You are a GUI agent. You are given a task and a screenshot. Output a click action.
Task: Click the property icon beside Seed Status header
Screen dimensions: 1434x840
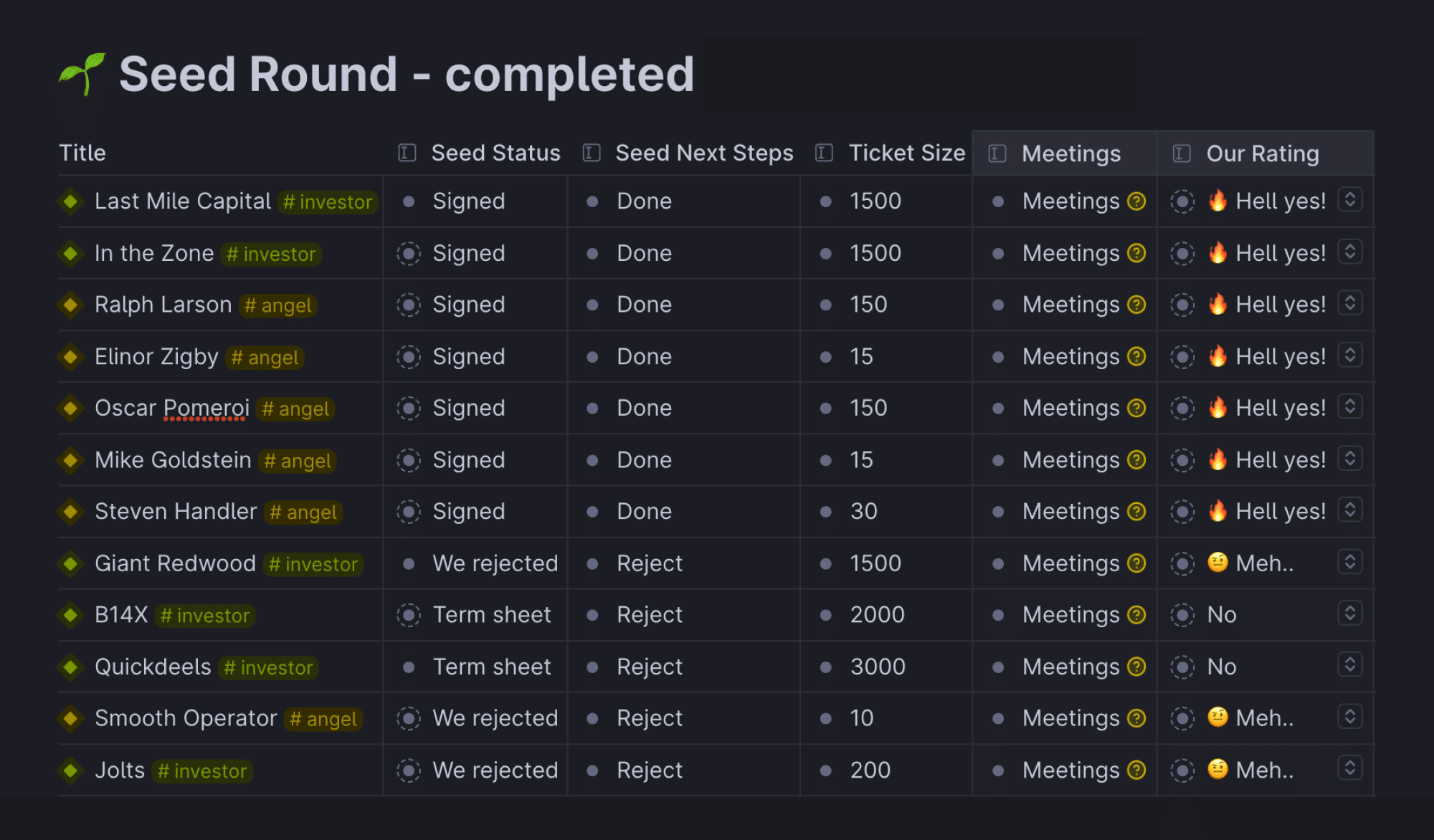pyautogui.click(x=407, y=153)
